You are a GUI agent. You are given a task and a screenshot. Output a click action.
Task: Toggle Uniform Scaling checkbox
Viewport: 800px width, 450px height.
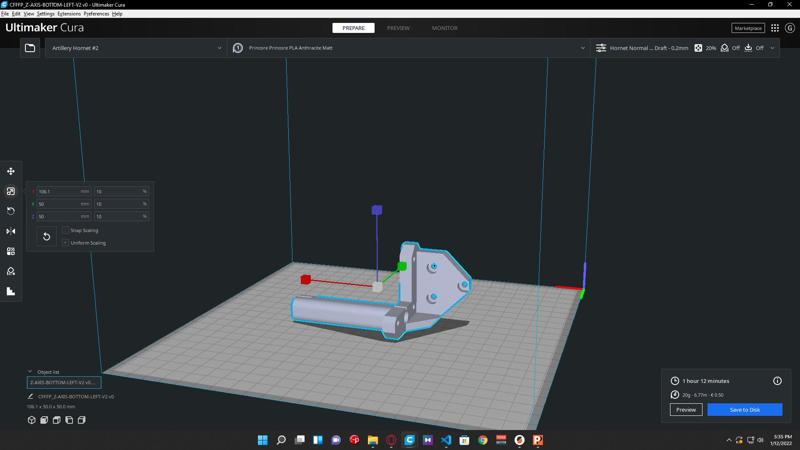click(66, 243)
